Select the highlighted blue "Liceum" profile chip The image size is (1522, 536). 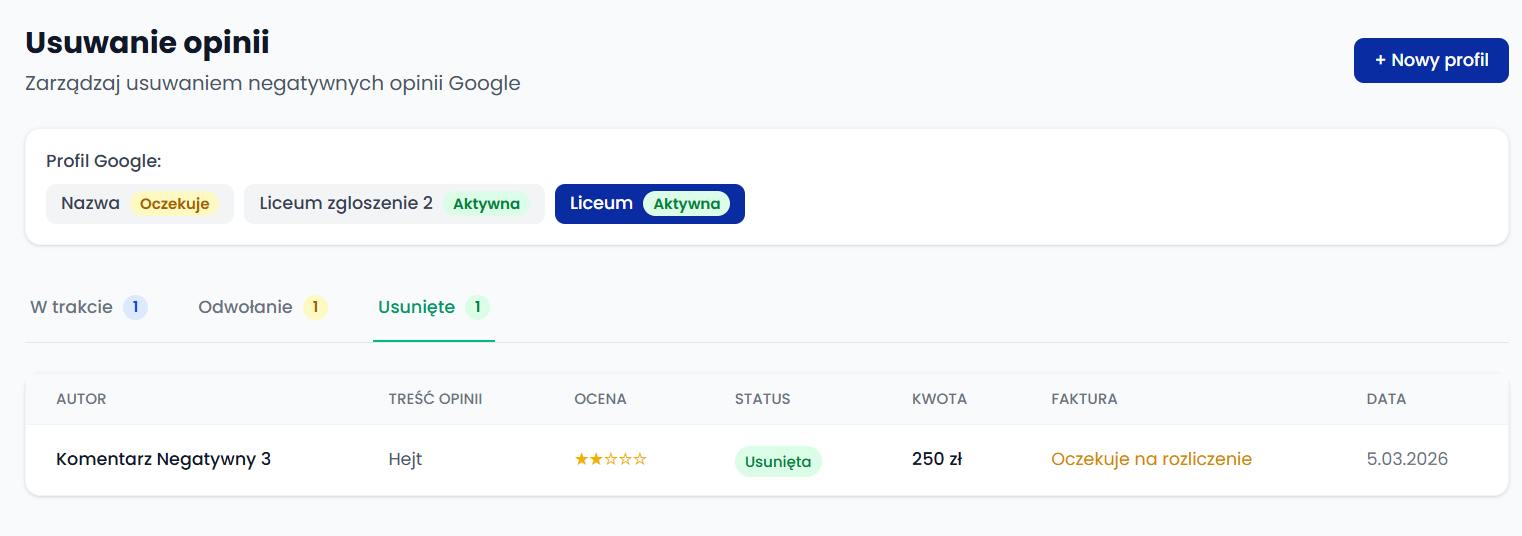649,204
